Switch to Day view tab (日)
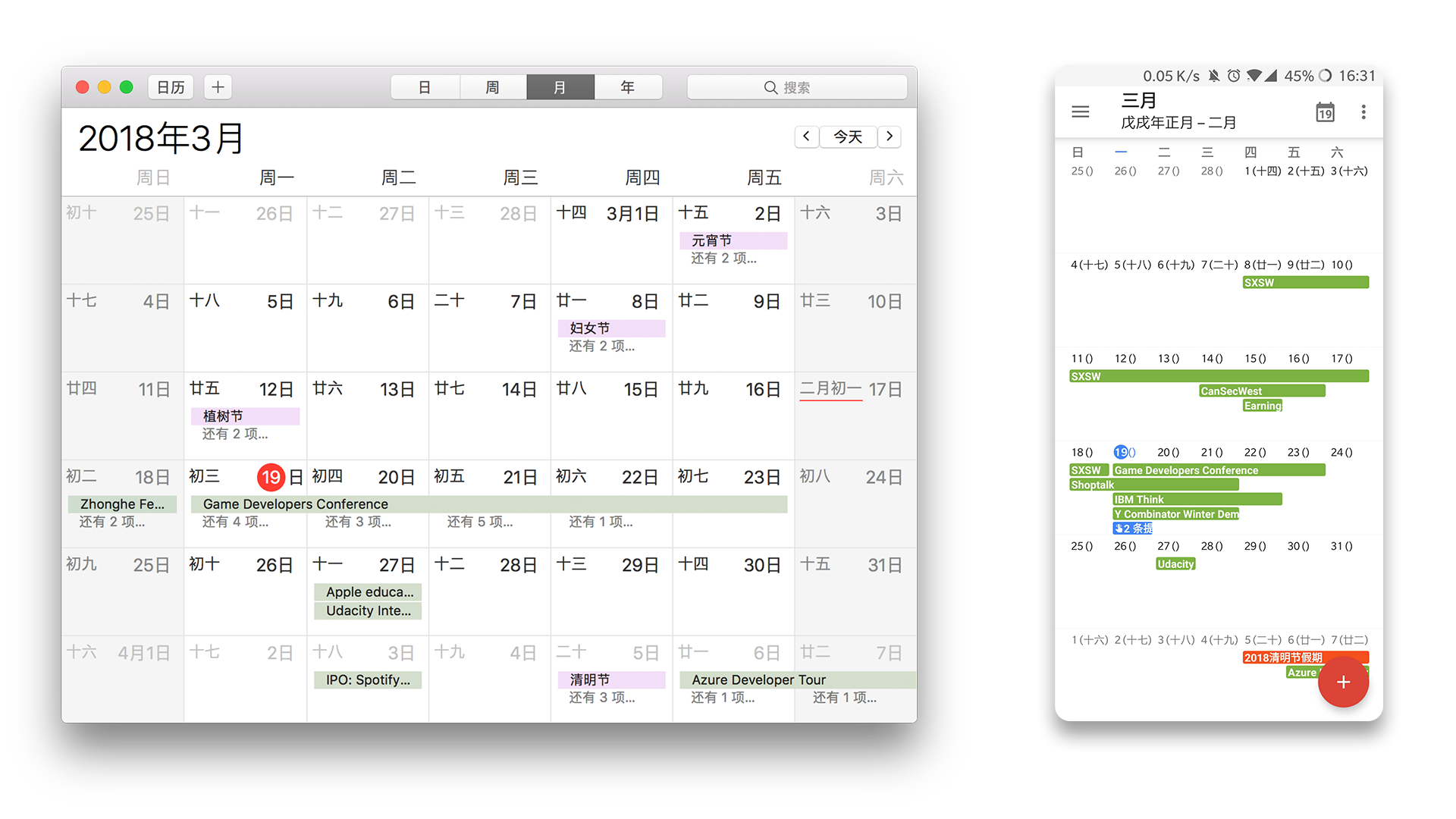This screenshot has height=819, width=1456. [x=425, y=87]
